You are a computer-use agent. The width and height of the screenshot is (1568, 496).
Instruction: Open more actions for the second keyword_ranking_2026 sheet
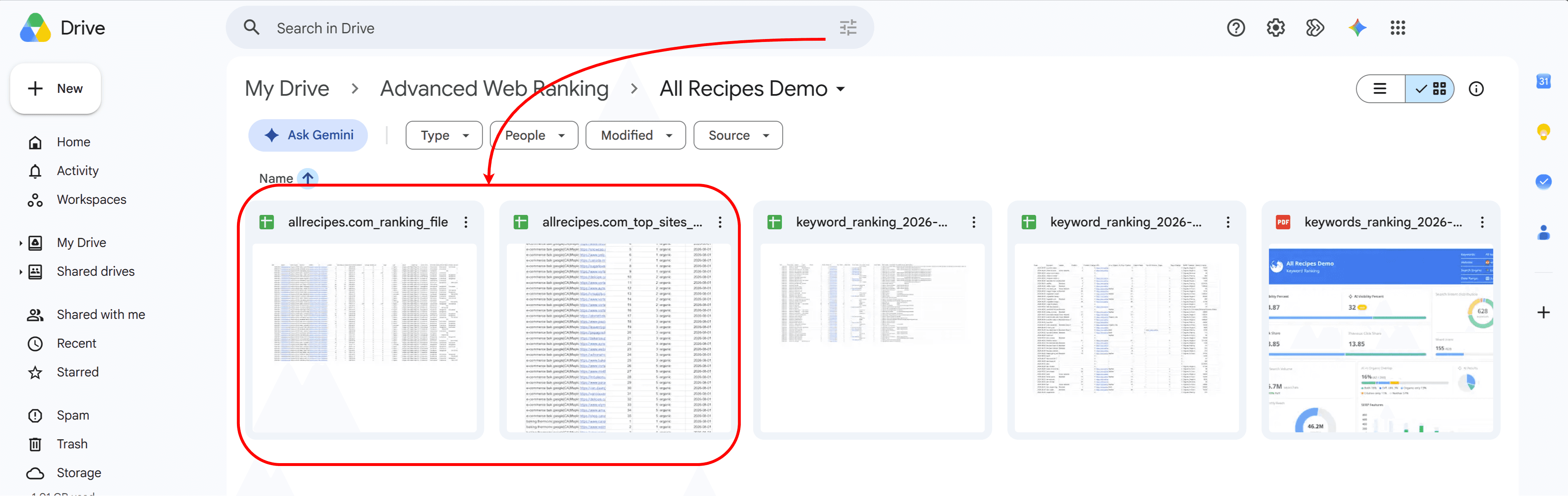(1228, 222)
